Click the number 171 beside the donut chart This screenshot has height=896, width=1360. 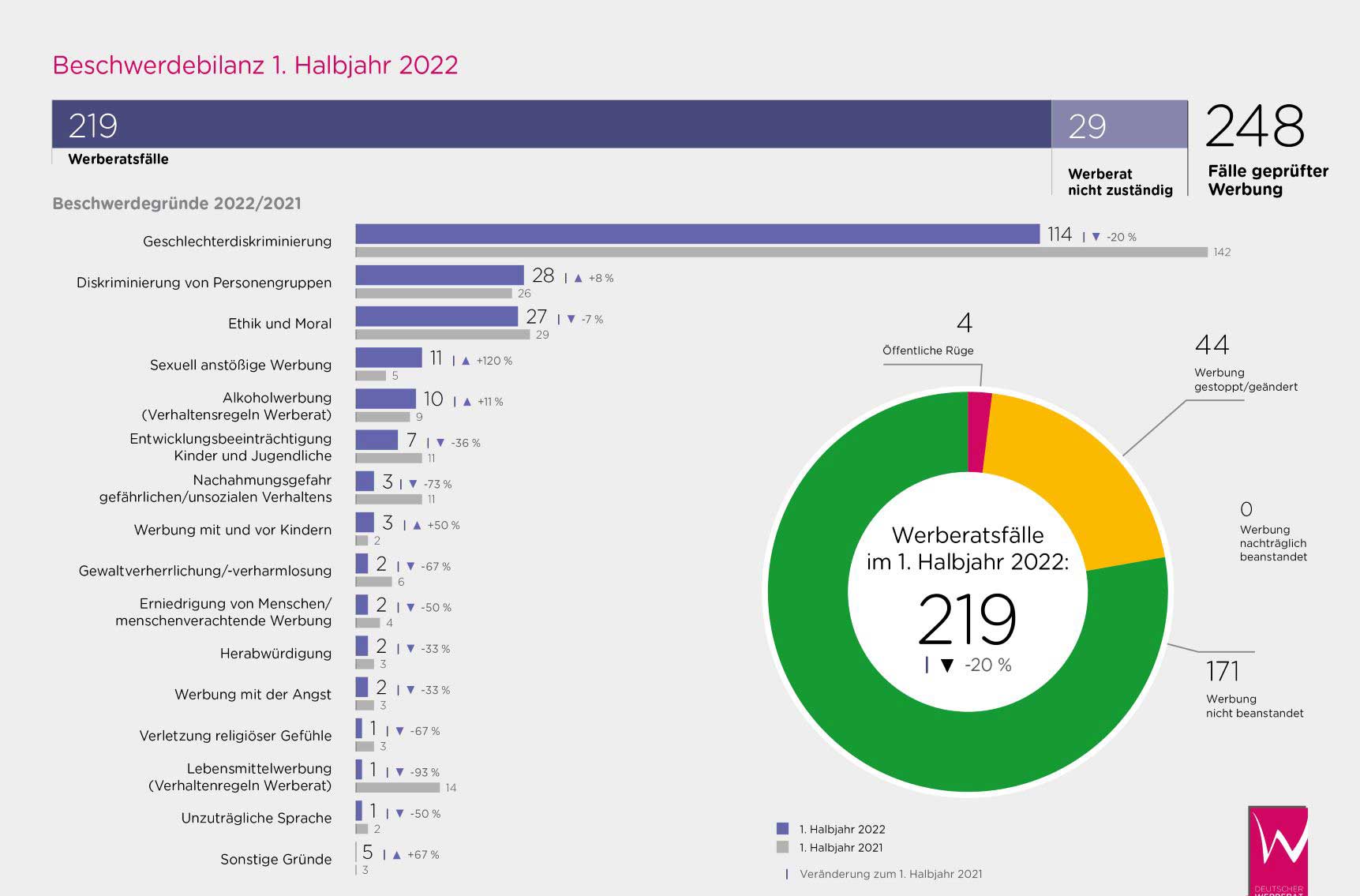[x=1223, y=672]
